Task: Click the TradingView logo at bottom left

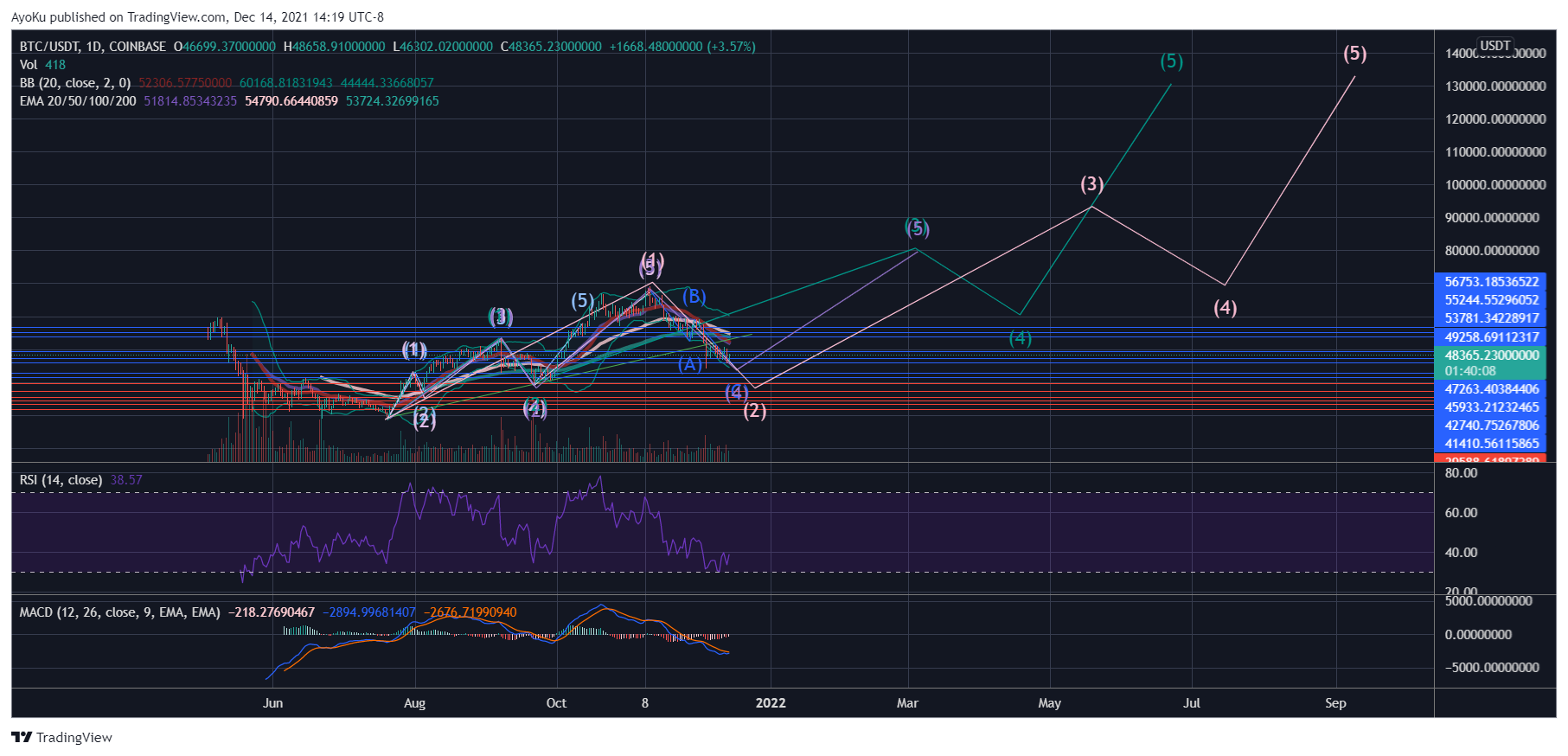Action: click(61, 738)
